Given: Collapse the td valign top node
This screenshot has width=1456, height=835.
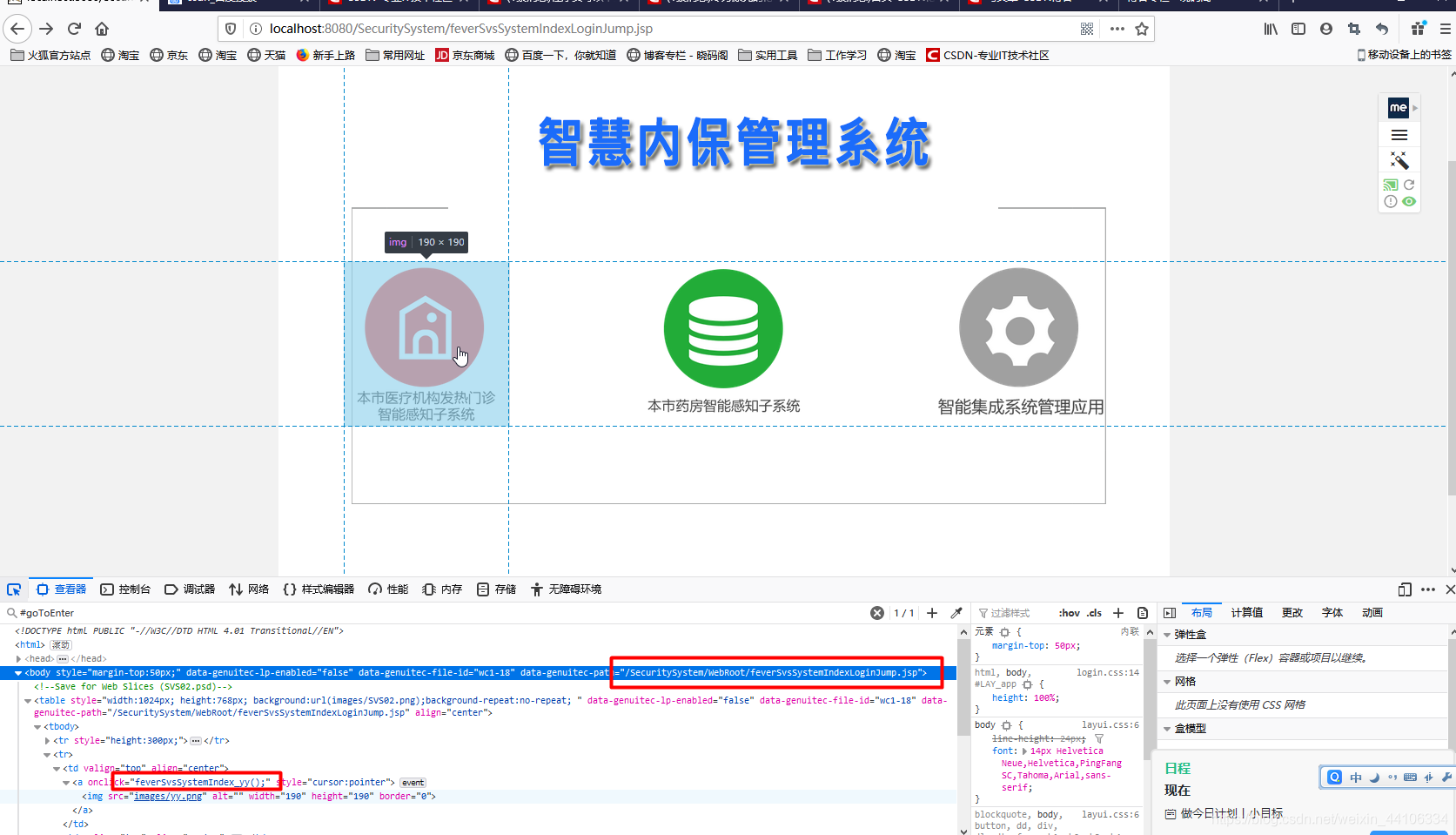Looking at the screenshot, I should pos(57,769).
